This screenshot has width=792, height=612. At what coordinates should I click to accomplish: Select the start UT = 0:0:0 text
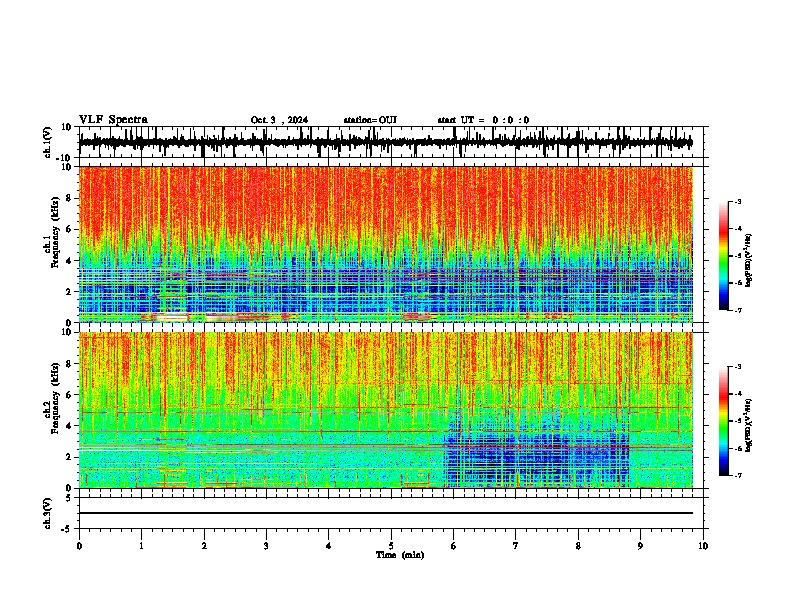[483, 120]
